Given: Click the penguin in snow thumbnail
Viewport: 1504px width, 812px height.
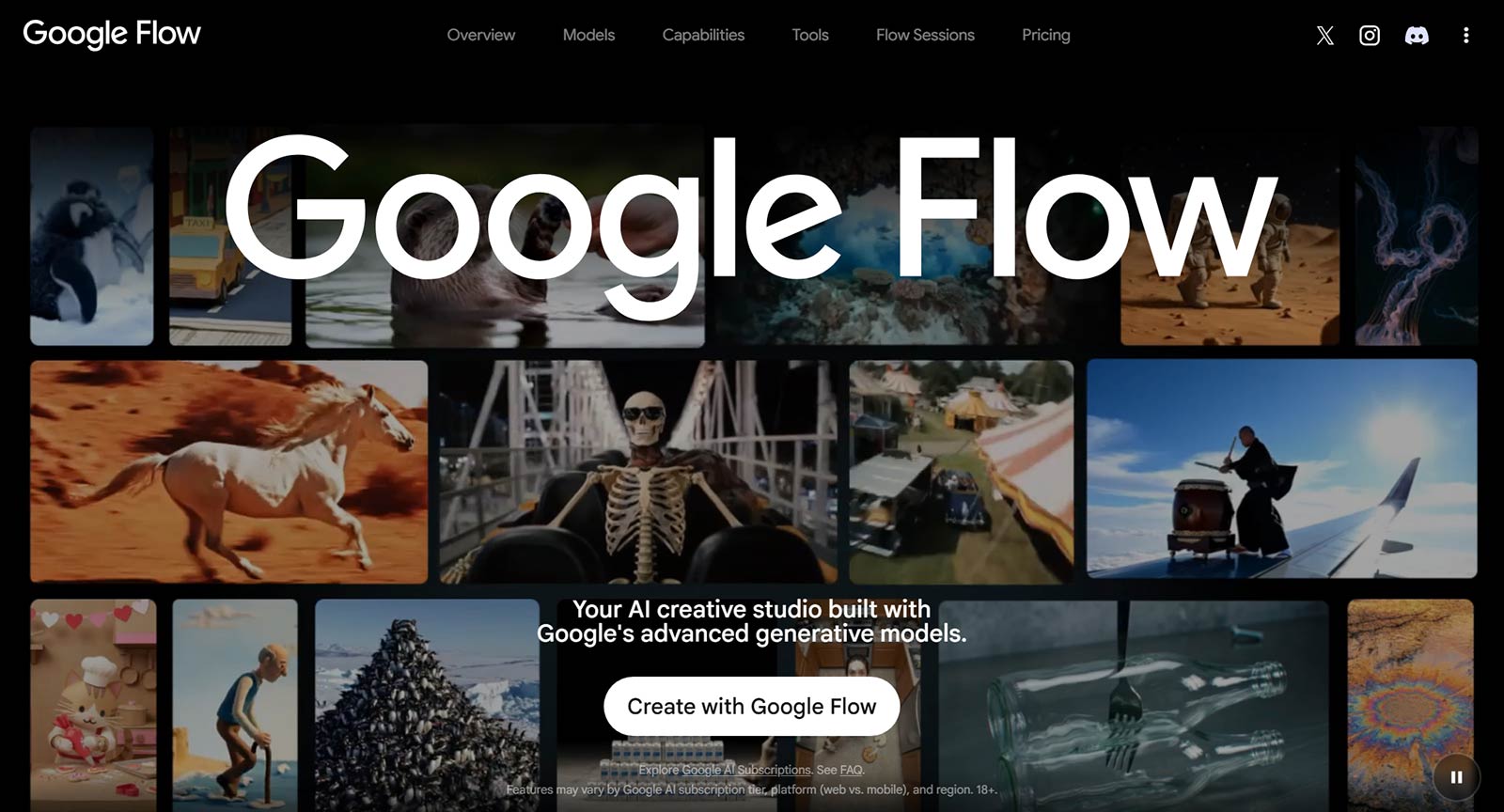Looking at the screenshot, I should 91,237.
